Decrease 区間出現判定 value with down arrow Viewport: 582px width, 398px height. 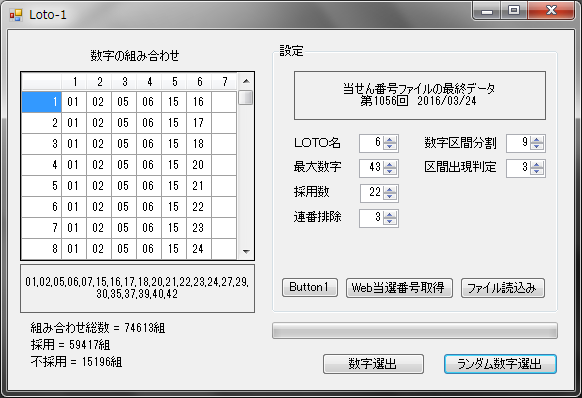tap(537, 172)
